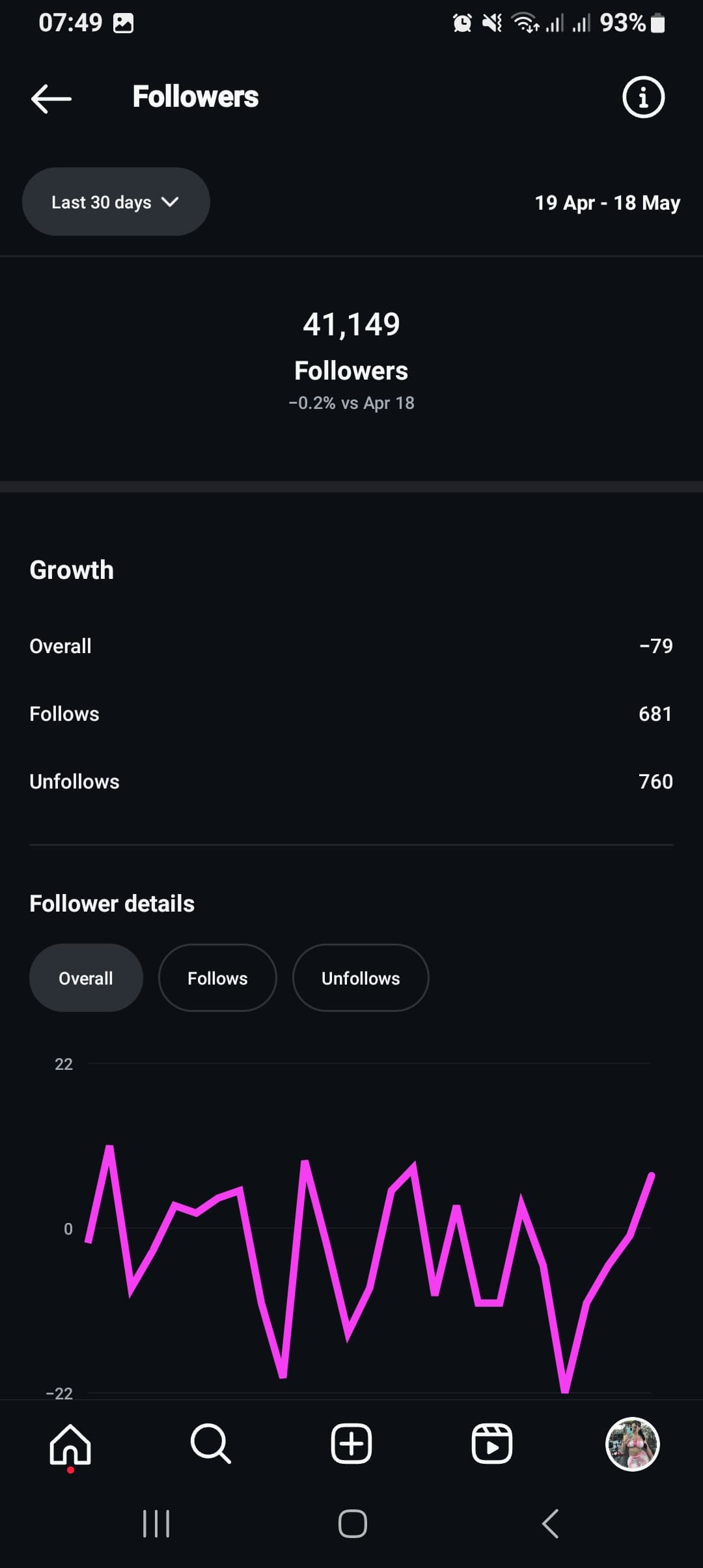Open the Search magnifier icon
The width and height of the screenshot is (703, 1568).
(210, 1444)
